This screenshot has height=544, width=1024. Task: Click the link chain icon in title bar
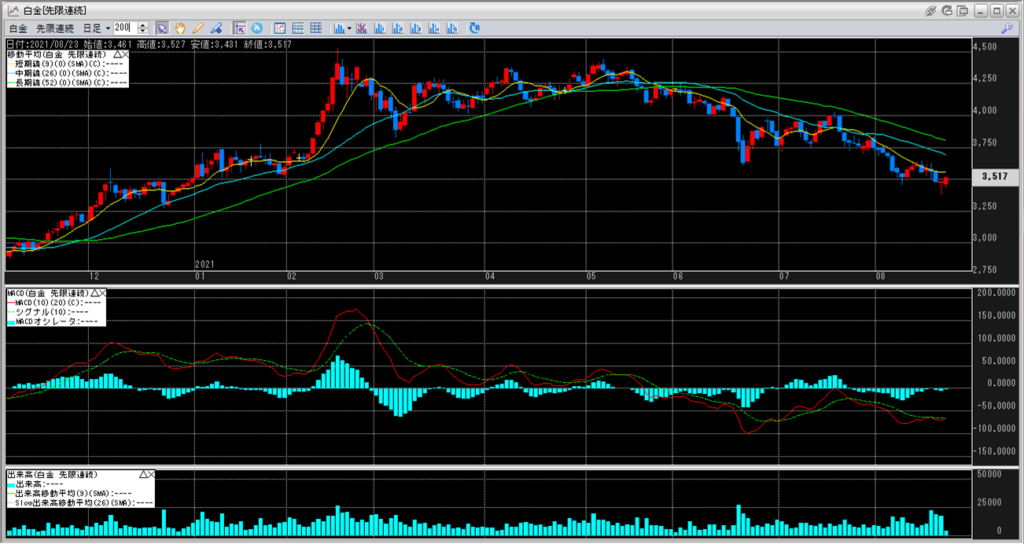tap(931, 10)
